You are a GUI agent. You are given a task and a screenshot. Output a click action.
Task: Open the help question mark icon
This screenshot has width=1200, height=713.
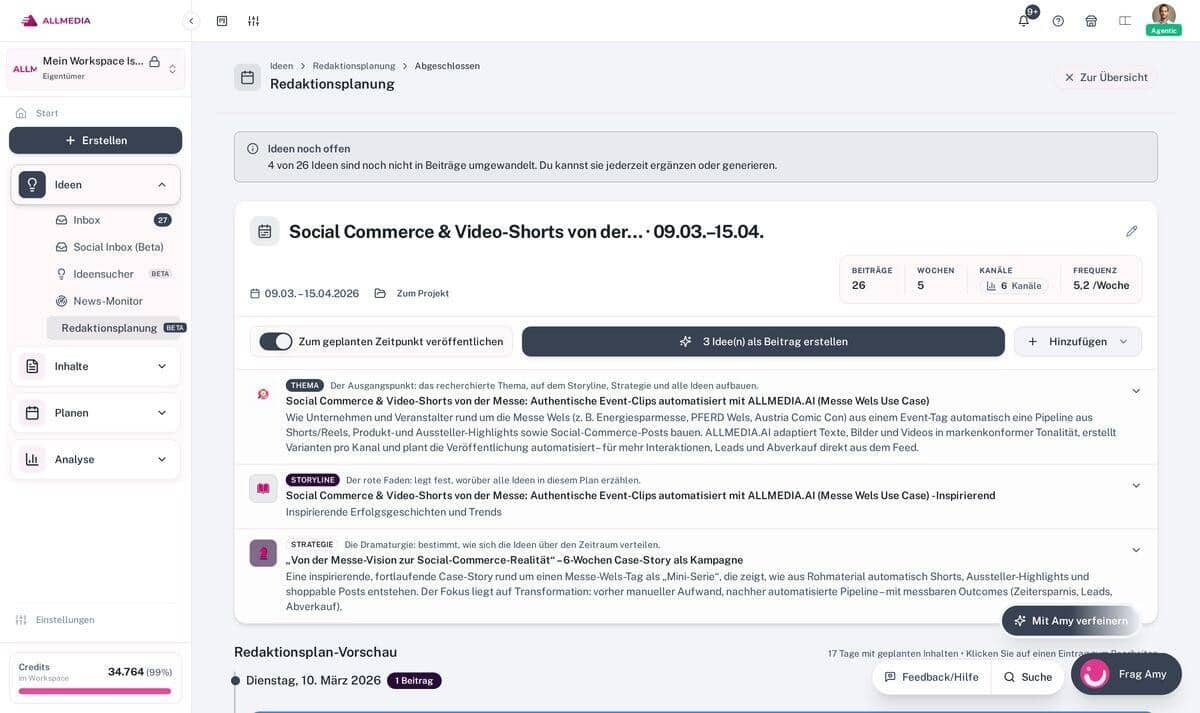1058,21
